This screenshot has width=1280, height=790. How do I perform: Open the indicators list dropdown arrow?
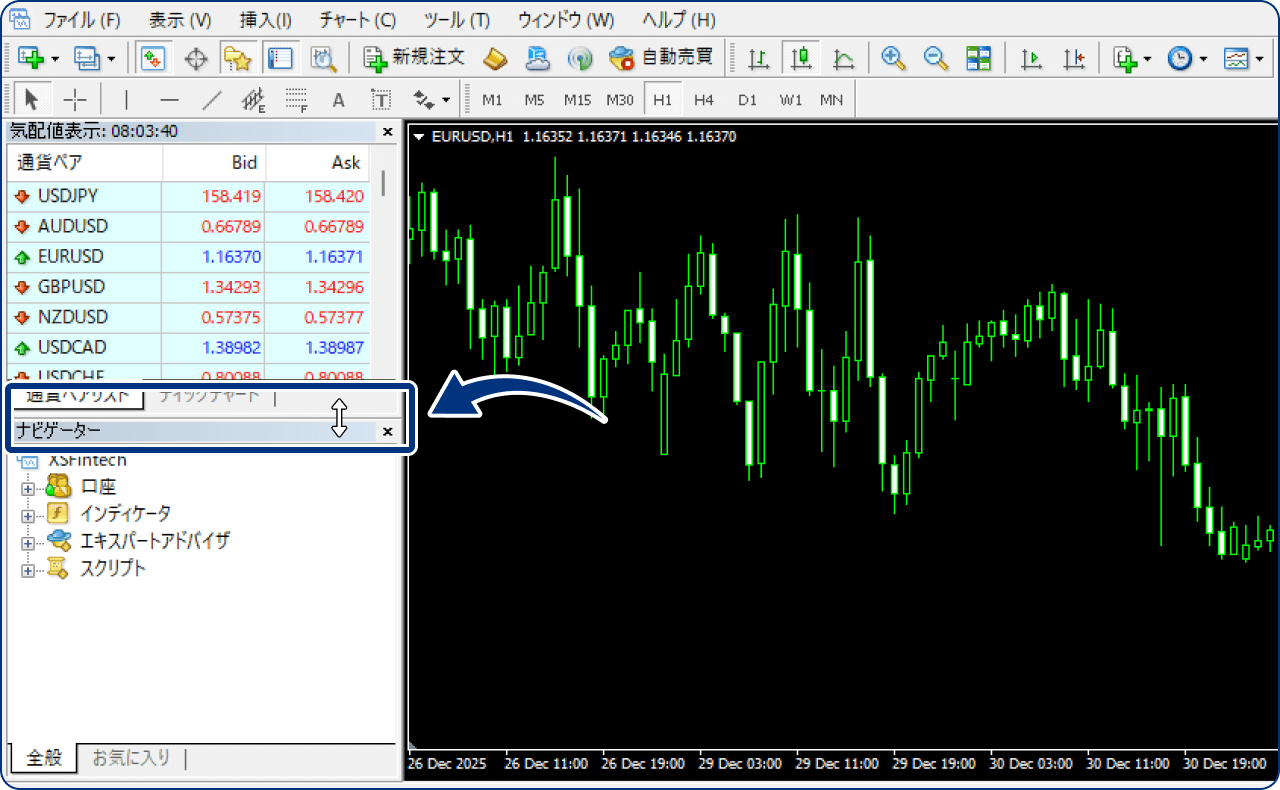pyautogui.click(x=1147, y=59)
